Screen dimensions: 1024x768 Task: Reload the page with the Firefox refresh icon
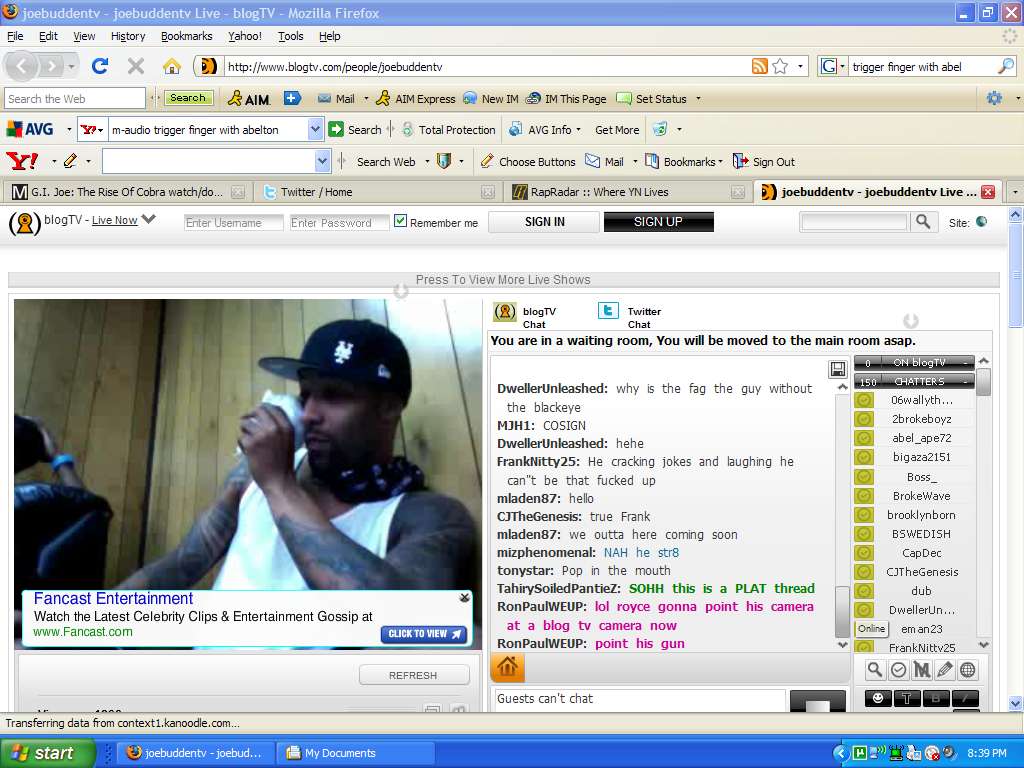100,66
